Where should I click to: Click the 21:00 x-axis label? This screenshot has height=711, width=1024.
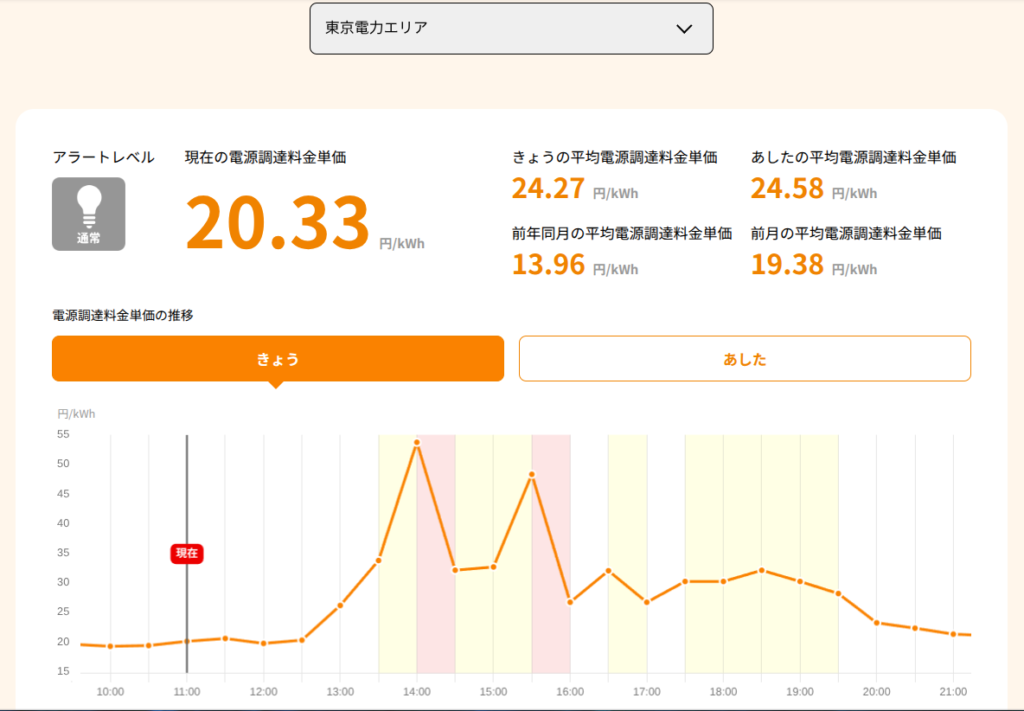pyautogui.click(x=953, y=692)
